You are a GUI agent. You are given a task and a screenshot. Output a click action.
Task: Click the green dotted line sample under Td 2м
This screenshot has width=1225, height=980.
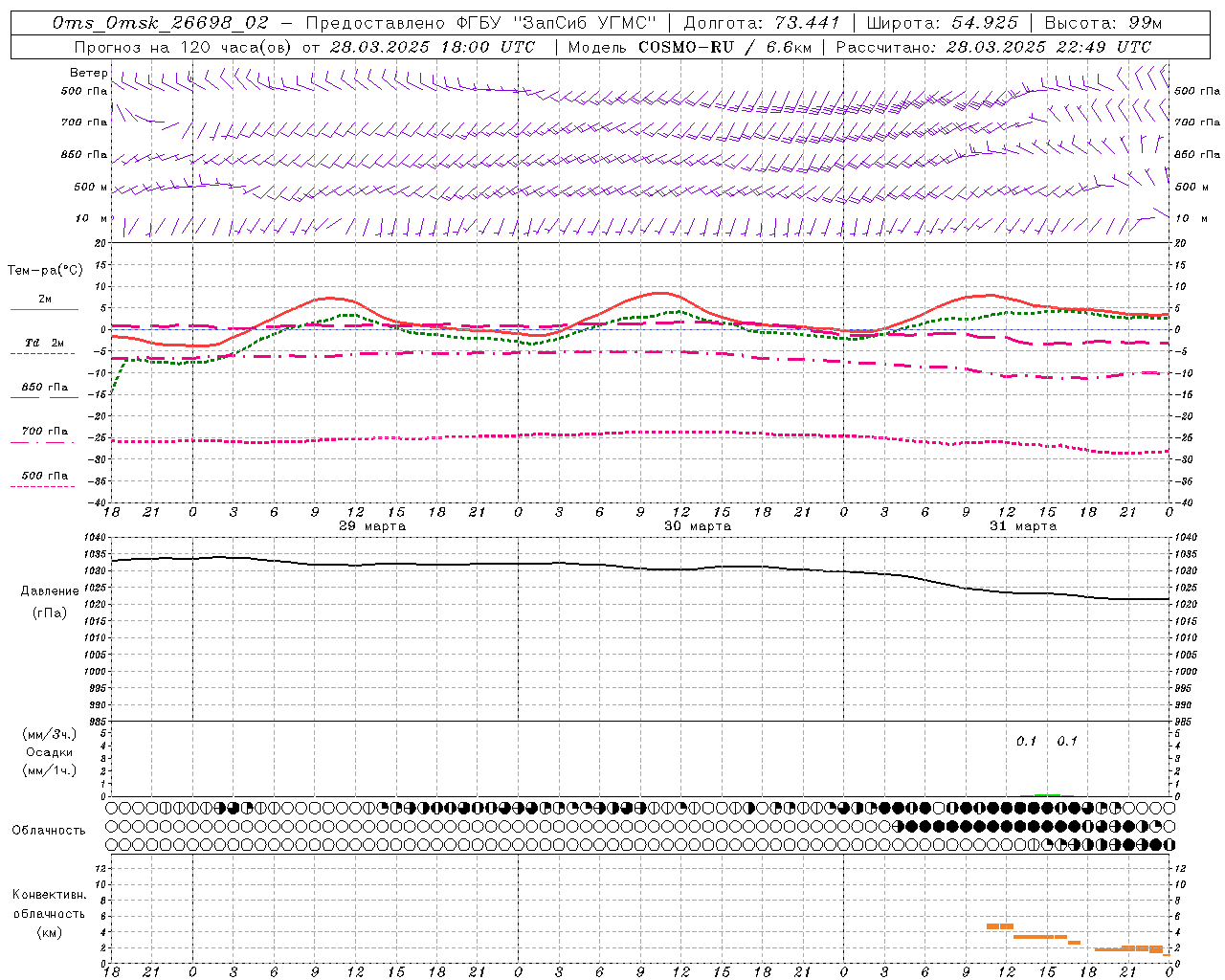pyautogui.click(x=42, y=353)
